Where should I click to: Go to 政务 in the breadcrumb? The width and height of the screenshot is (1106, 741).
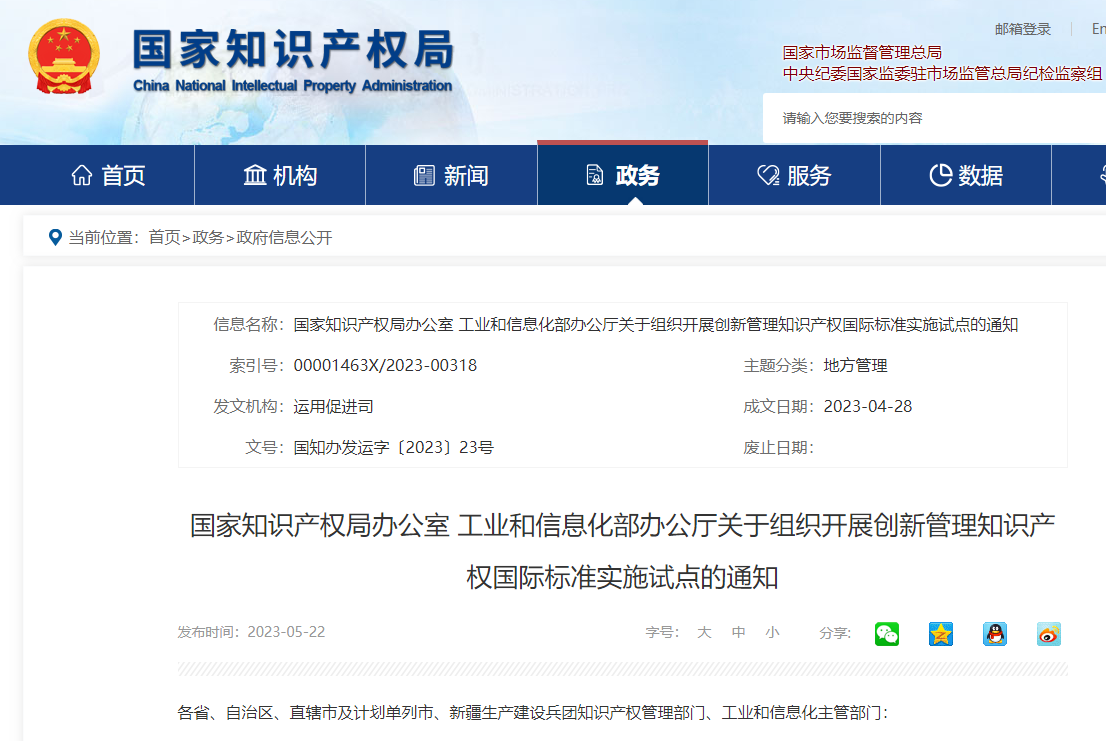tap(208, 238)
